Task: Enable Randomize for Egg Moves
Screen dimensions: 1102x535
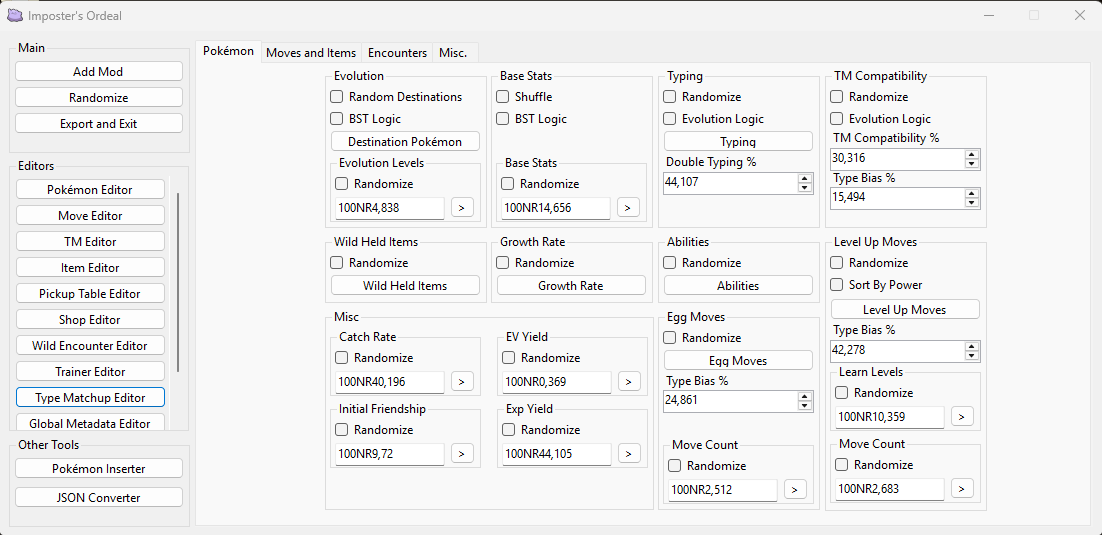Action: click(670, 337)
